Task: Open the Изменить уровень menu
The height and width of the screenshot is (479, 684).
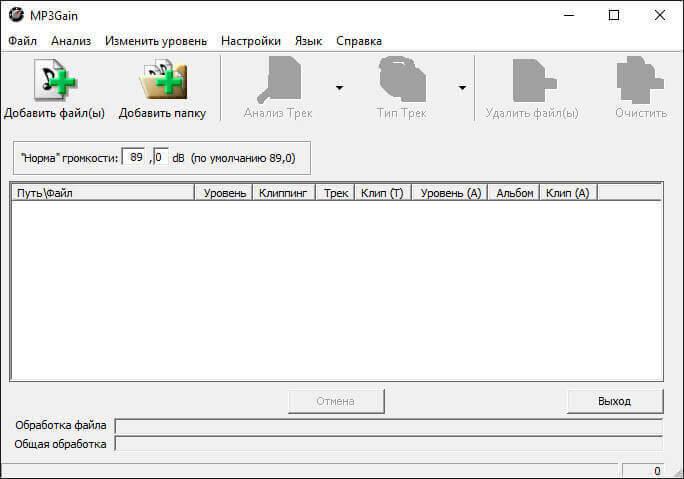Action: [x=156, y=41]
